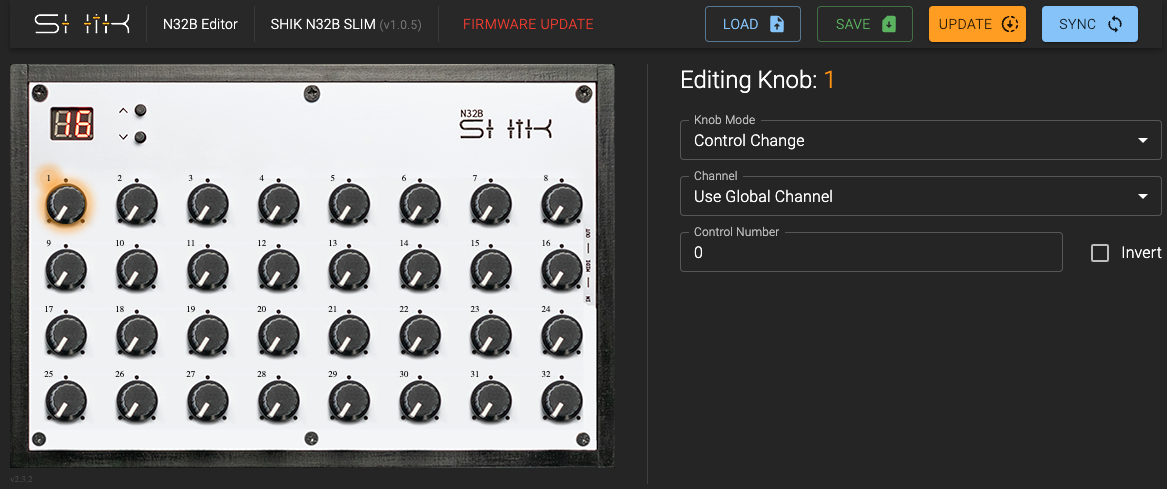Select knob 26 on the device
The image size is (1167, 489).
point(137,400)
